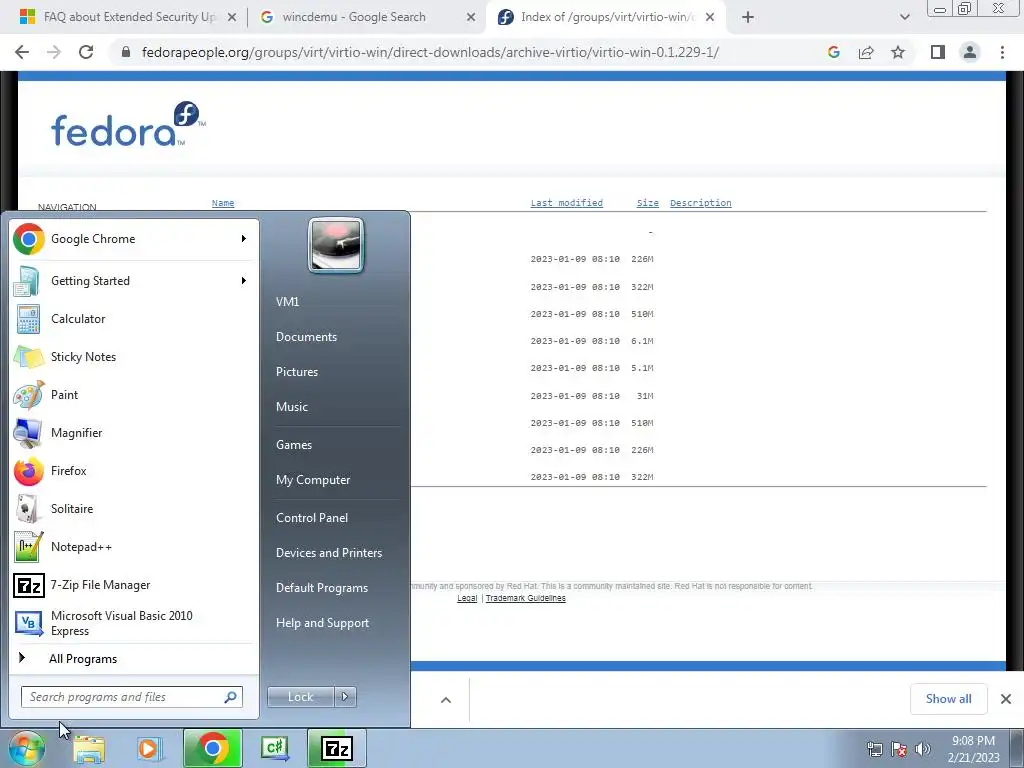Switch to Chrome on taskbar
Screen dimensions: 1024x768
click(212, 748)
